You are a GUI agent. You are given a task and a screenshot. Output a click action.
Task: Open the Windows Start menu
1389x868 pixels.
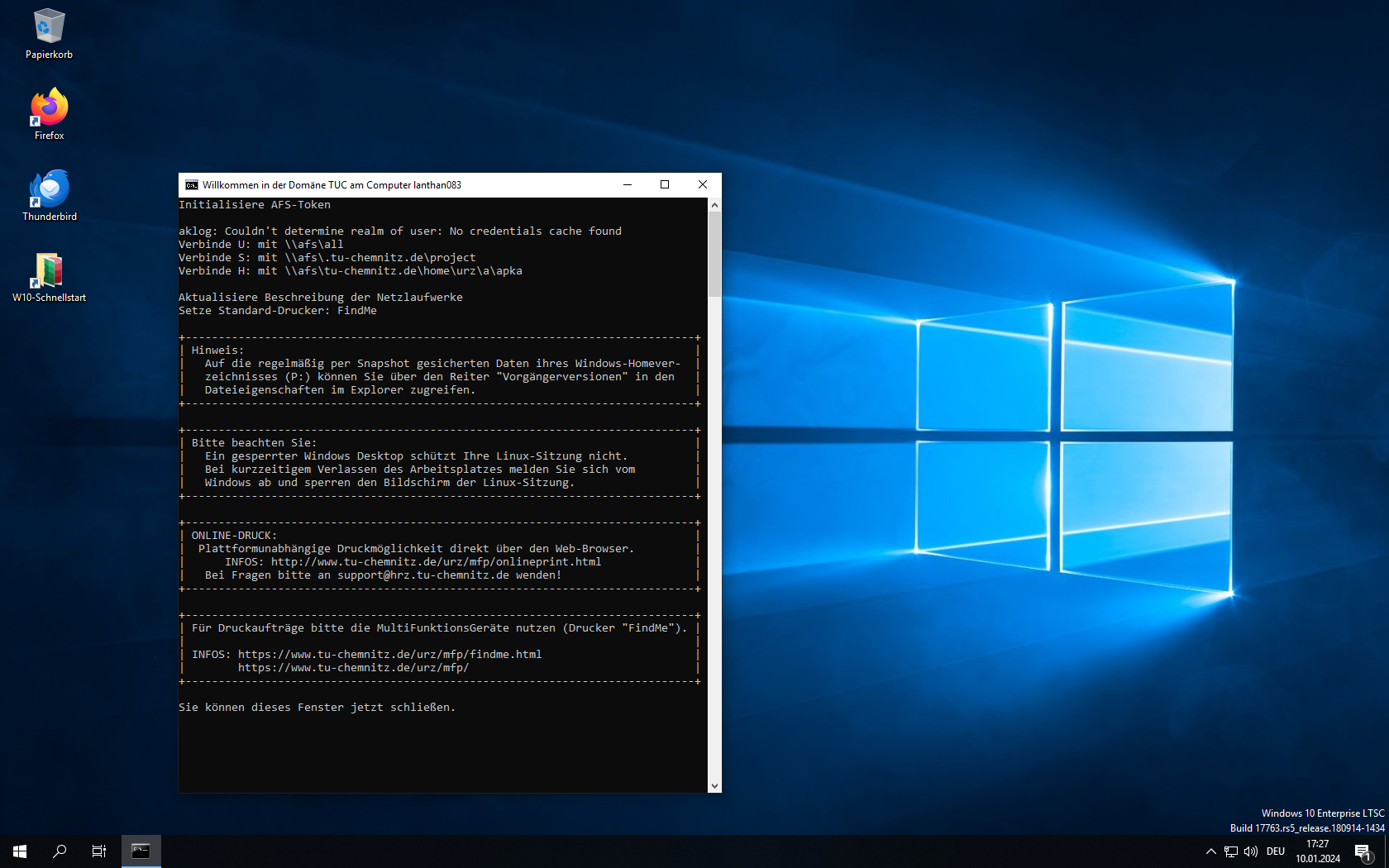tap(20, 851)
